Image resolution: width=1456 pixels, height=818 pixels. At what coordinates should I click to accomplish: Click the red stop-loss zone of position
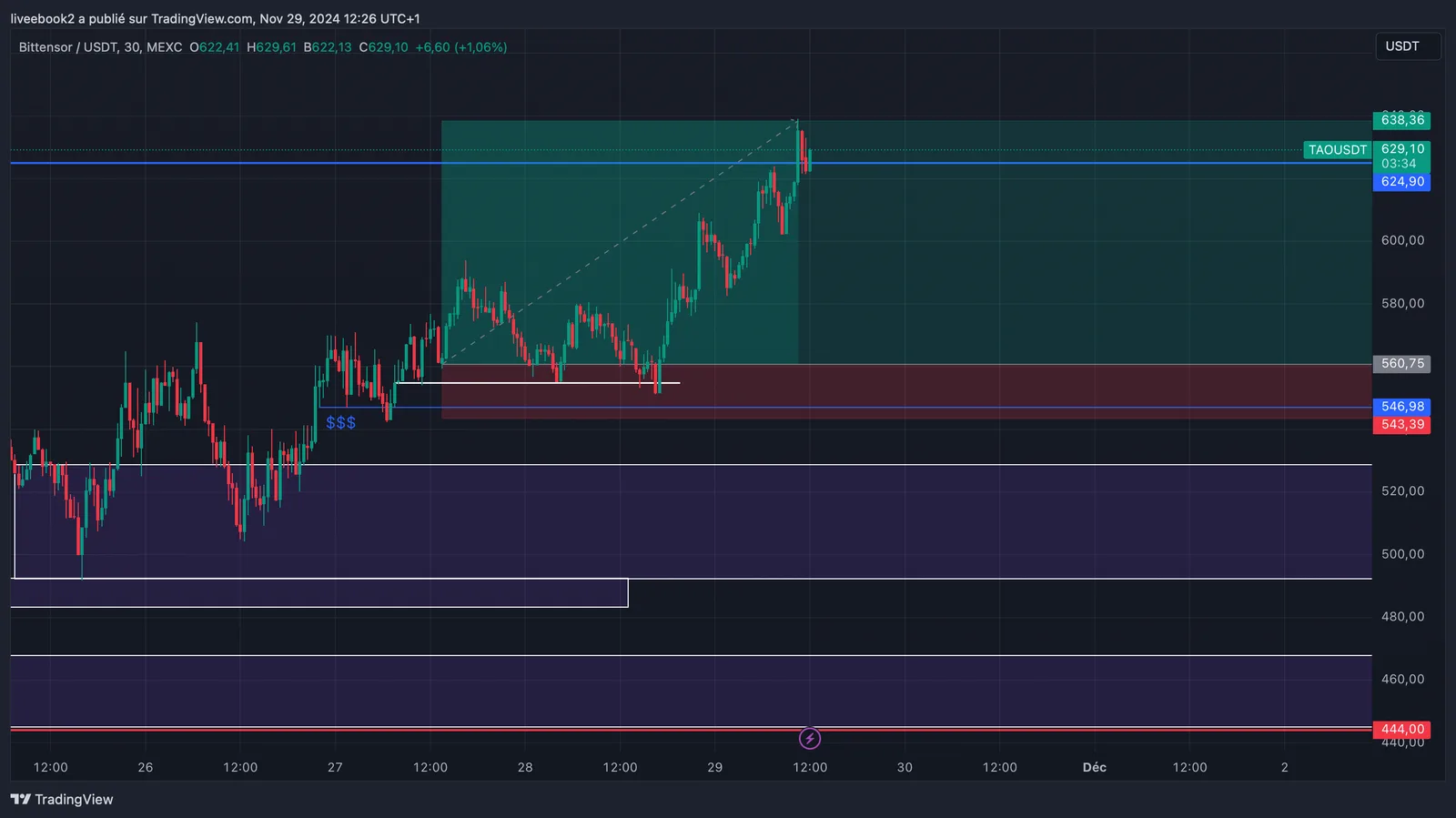coord(905,391)
